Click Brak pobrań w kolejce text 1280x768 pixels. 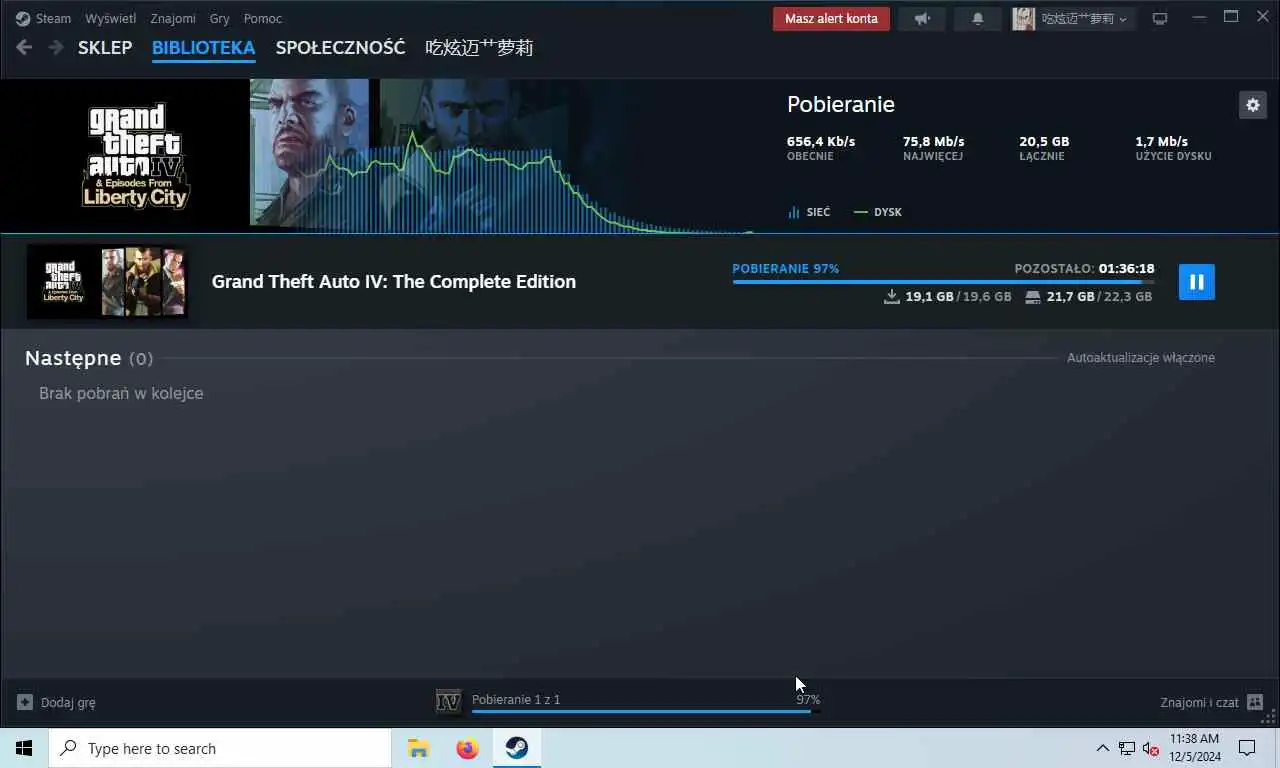pyautogui.click(x=121, y=393)
